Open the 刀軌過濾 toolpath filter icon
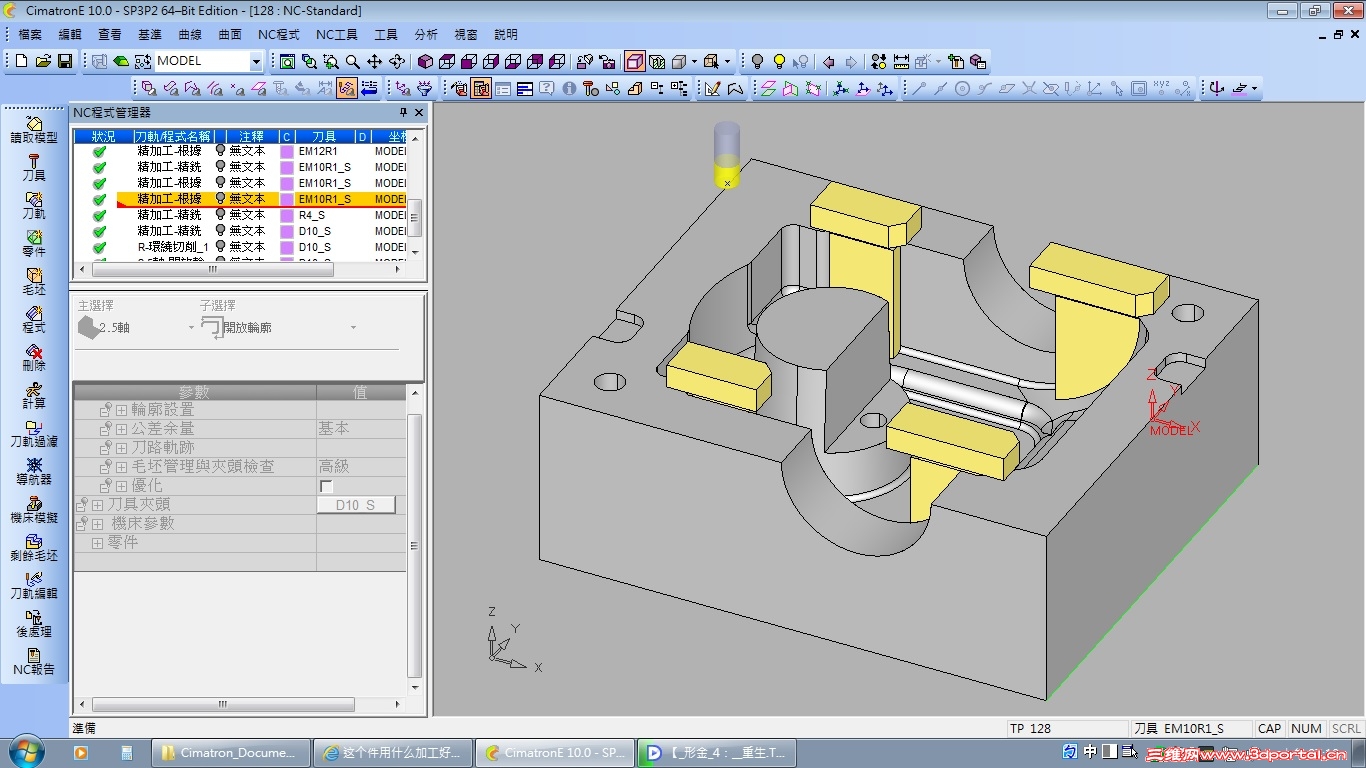1366x768 pixels. pyautogui.click(x=34, y=433)
